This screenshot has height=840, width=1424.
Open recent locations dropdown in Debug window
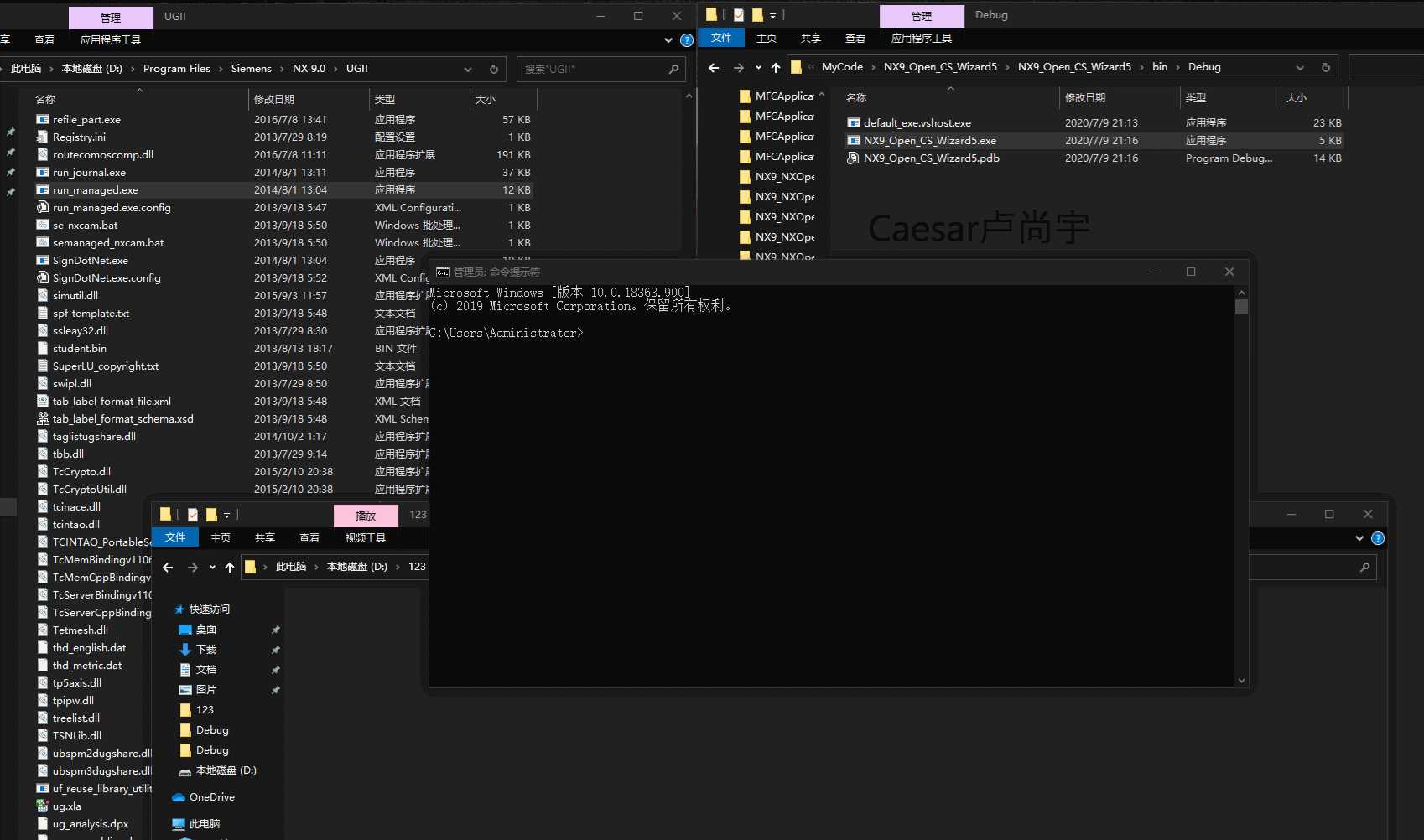758,68
